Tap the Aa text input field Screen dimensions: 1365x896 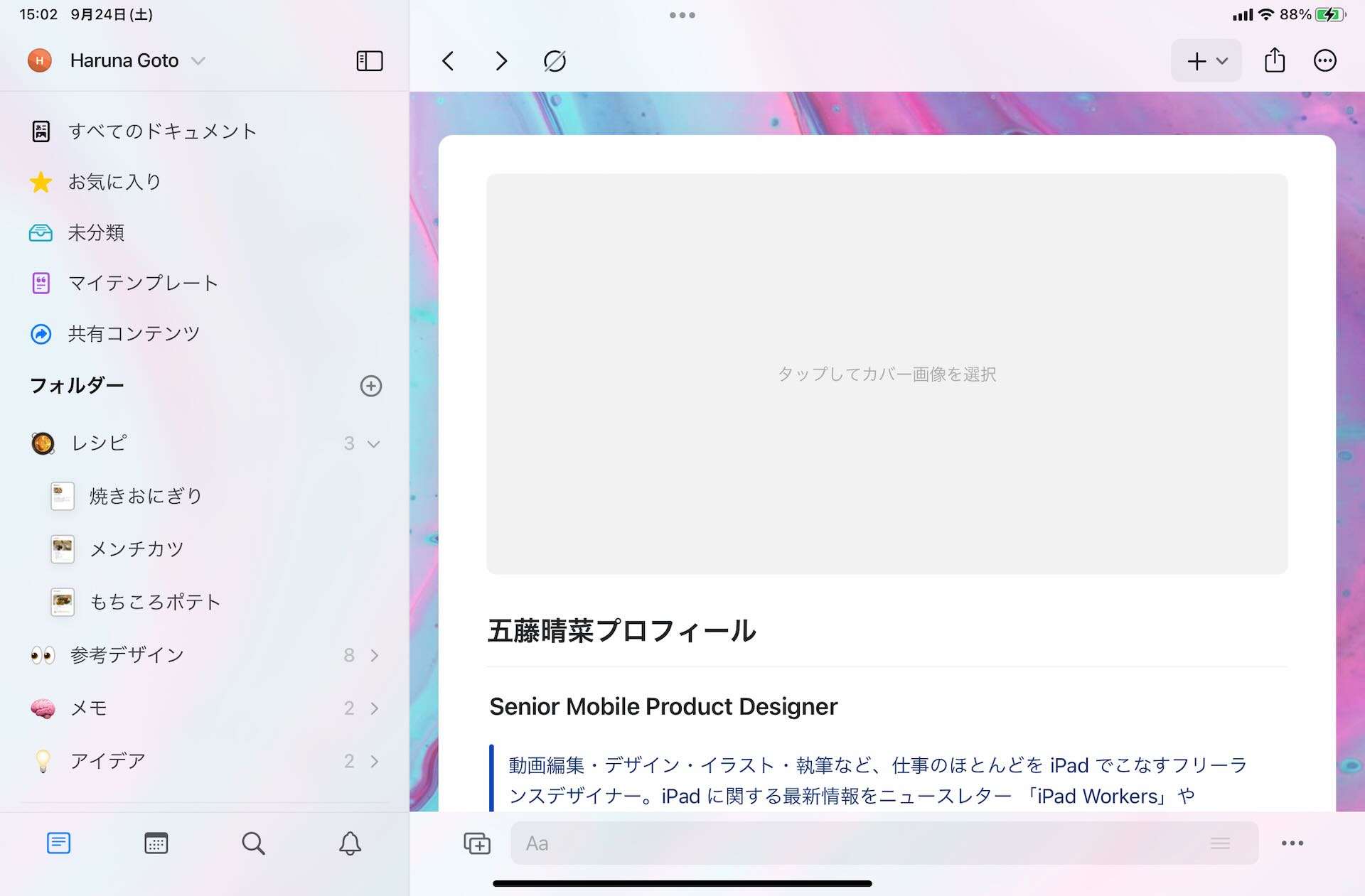click(x=884, y=843)
